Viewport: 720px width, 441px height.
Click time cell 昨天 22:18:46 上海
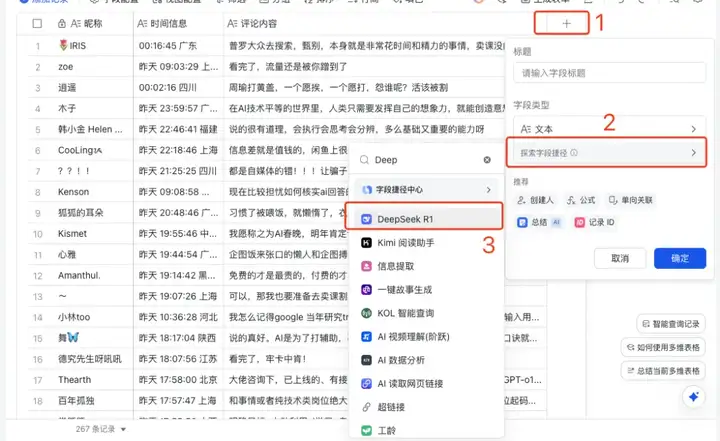pyautogui.click(x=178, y=150)
